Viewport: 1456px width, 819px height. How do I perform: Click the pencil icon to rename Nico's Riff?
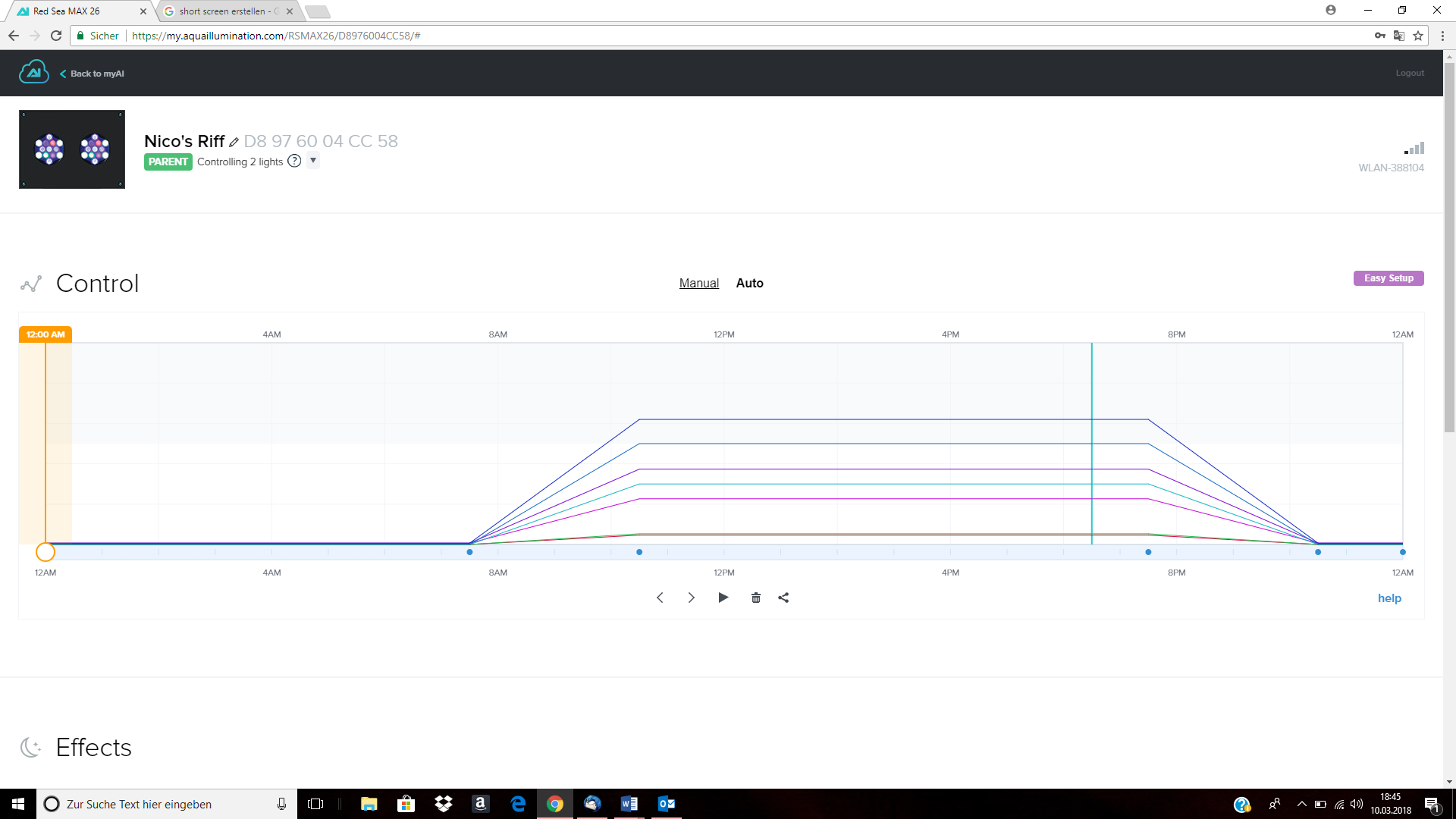[234, 143]
